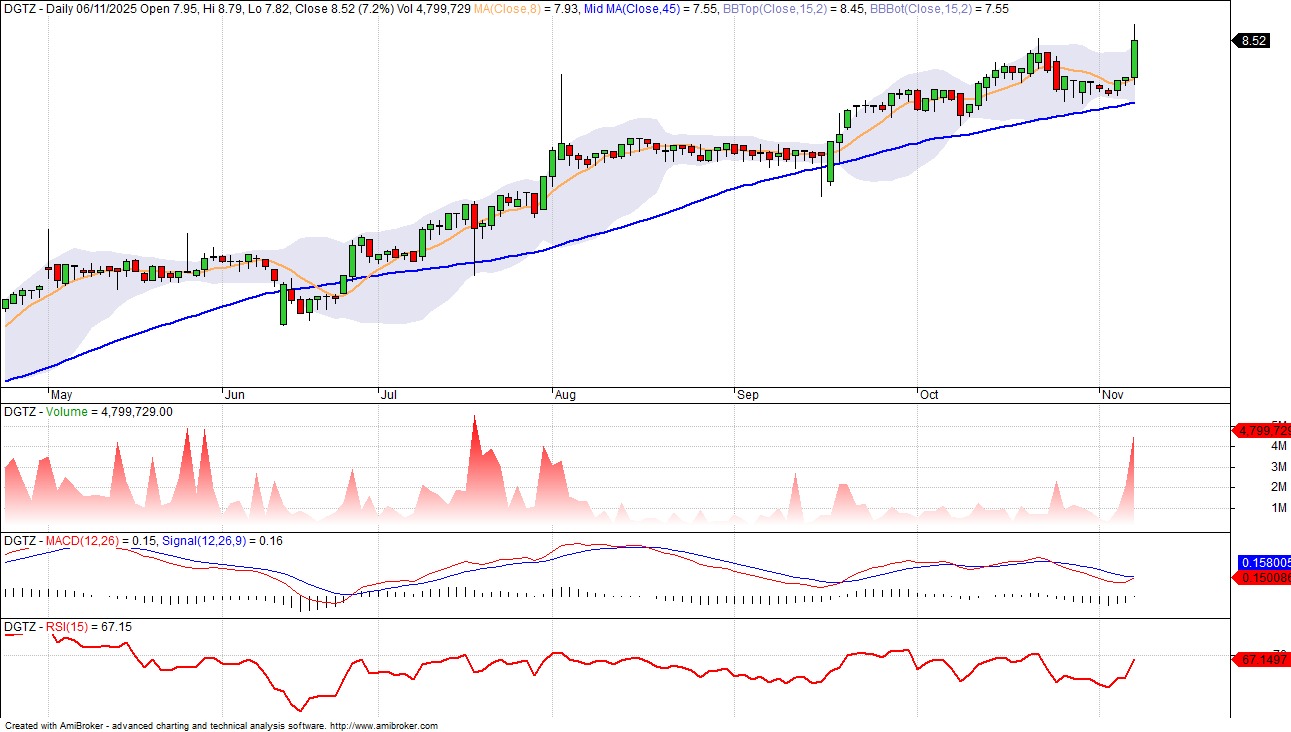
Task: Select the Oct marker on date axis
Action: click(929, 395)
